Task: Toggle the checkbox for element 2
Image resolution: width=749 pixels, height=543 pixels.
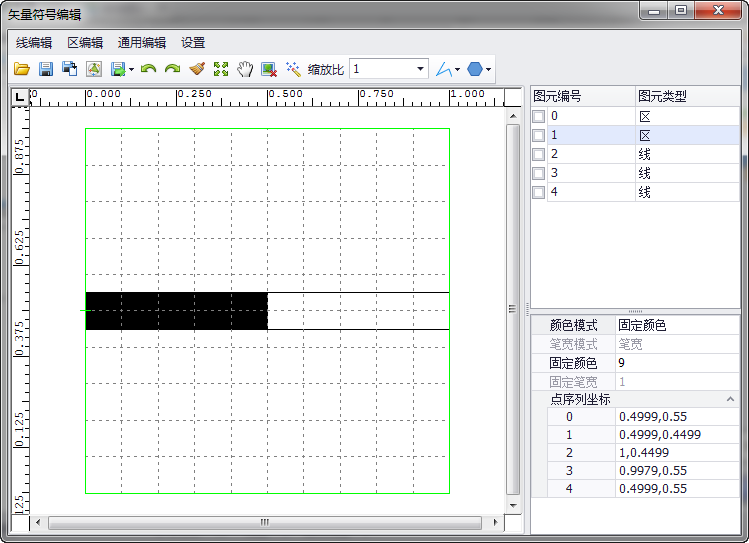Action: [x=539, y=154]
